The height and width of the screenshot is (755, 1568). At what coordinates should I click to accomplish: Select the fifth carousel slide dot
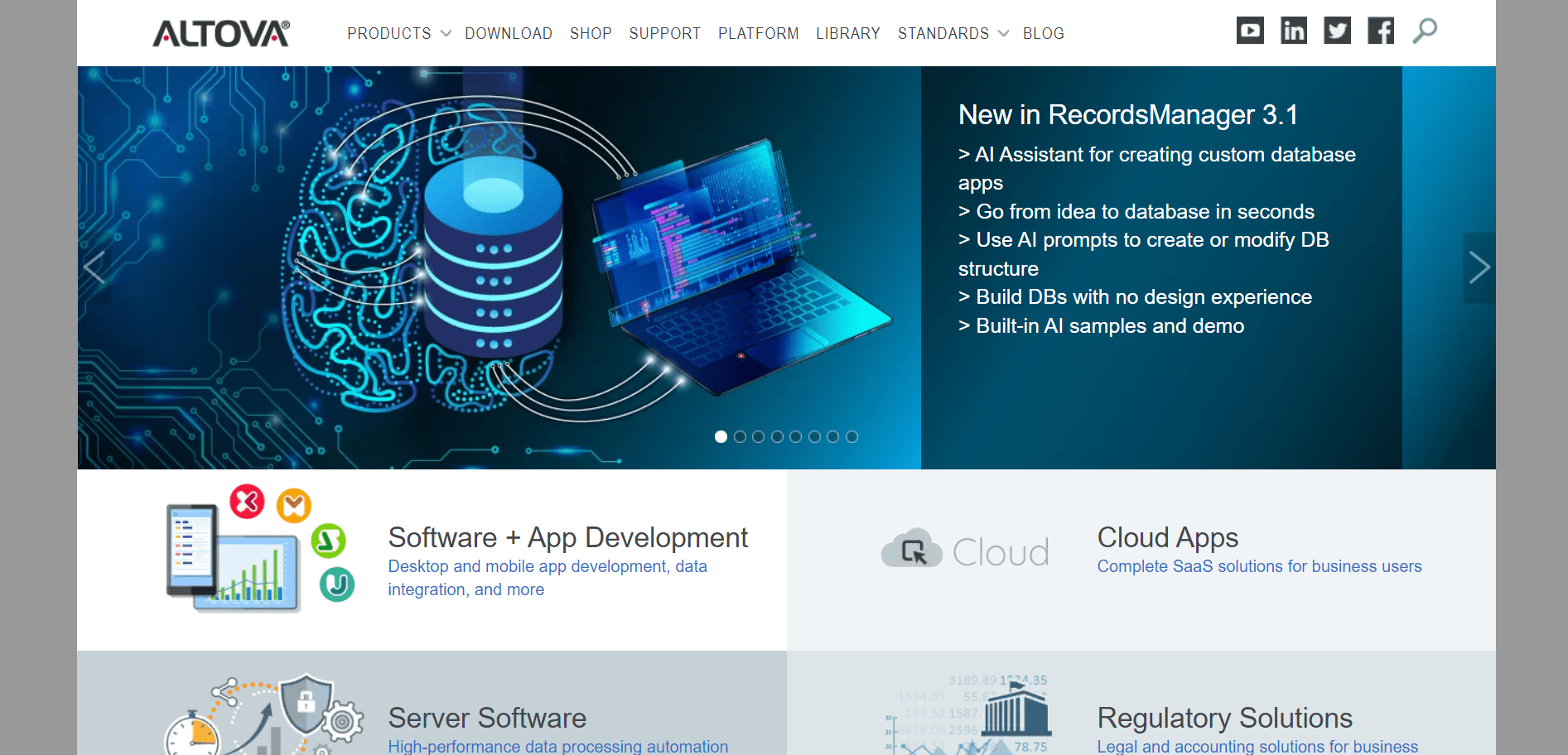tap(796, 436)
